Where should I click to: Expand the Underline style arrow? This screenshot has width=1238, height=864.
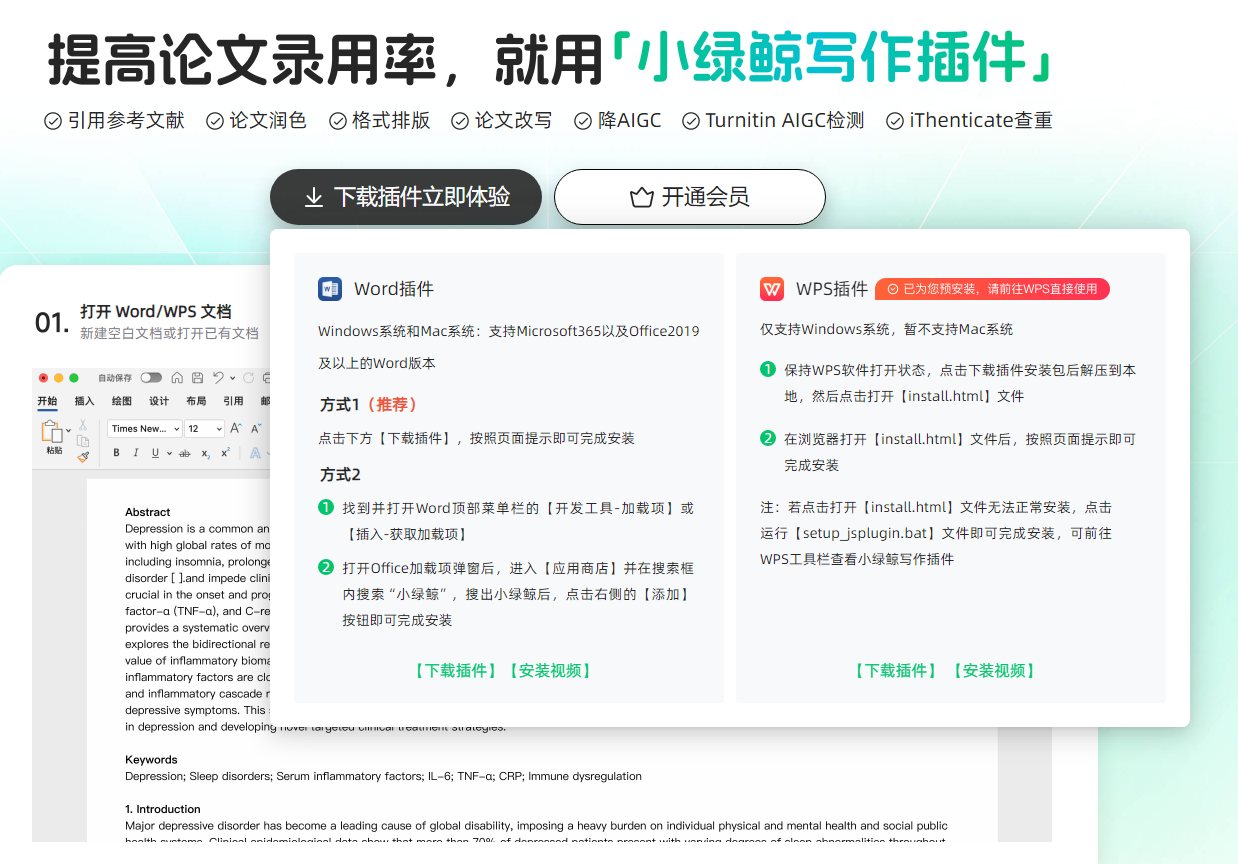click(169, 454)
